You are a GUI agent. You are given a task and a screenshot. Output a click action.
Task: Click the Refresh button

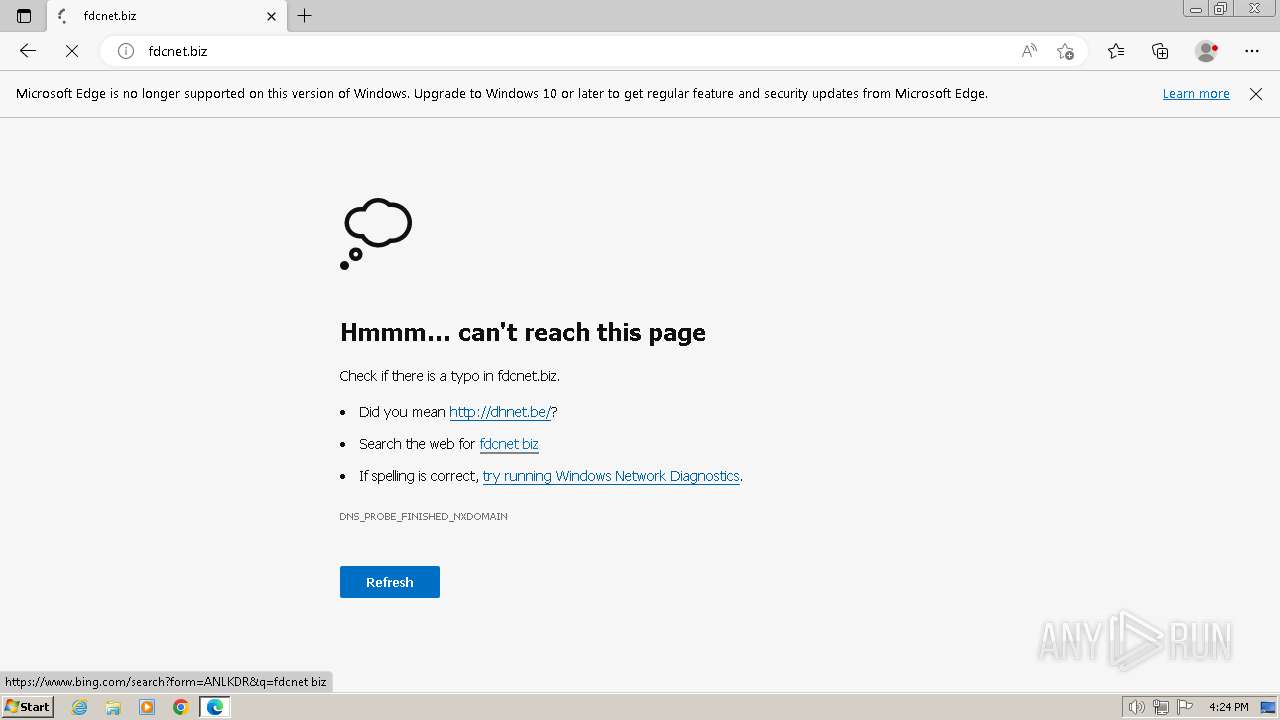click(x=390, y=582)
